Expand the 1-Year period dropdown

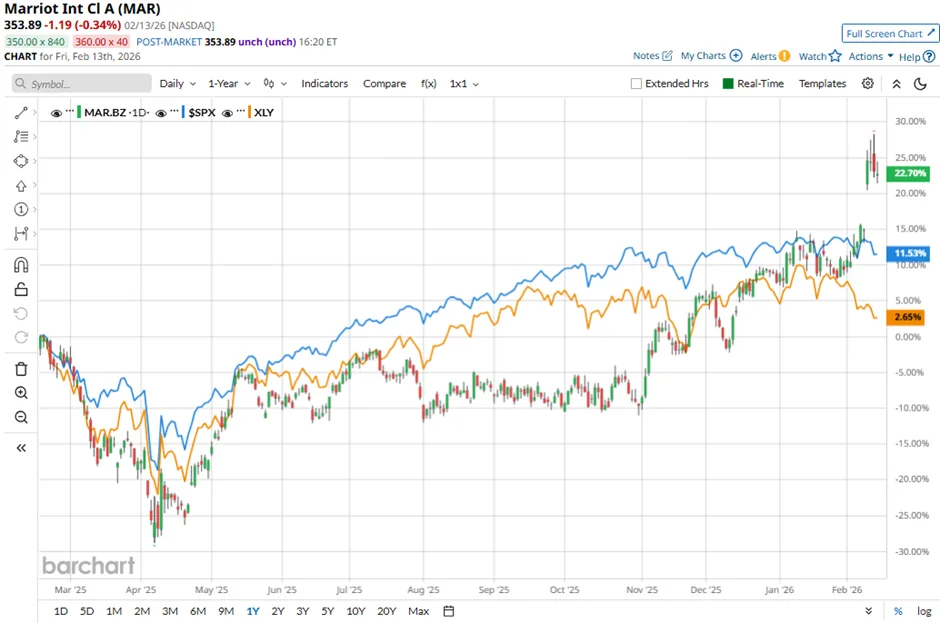pos(233,84)
